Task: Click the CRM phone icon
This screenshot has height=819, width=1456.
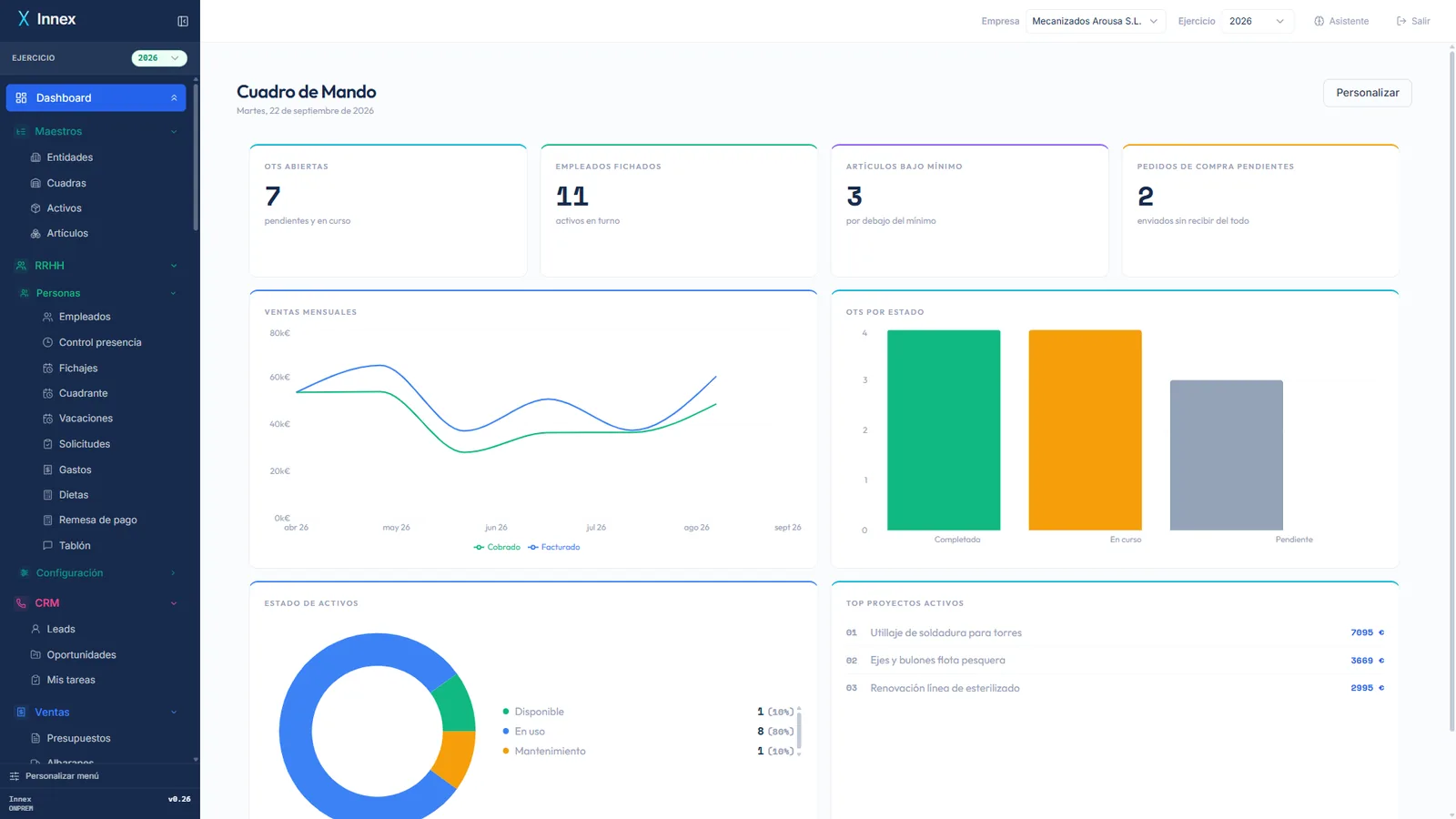Action: coord(21,603)
